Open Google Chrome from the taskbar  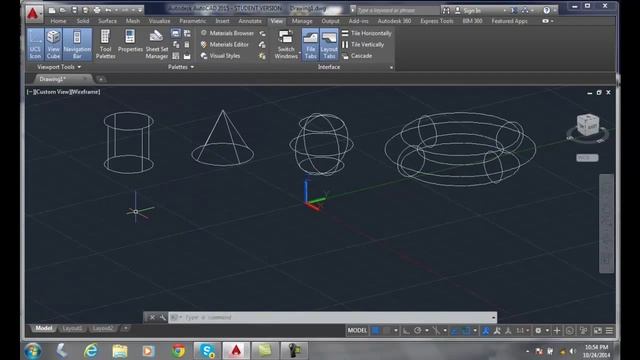coord(178,351)
